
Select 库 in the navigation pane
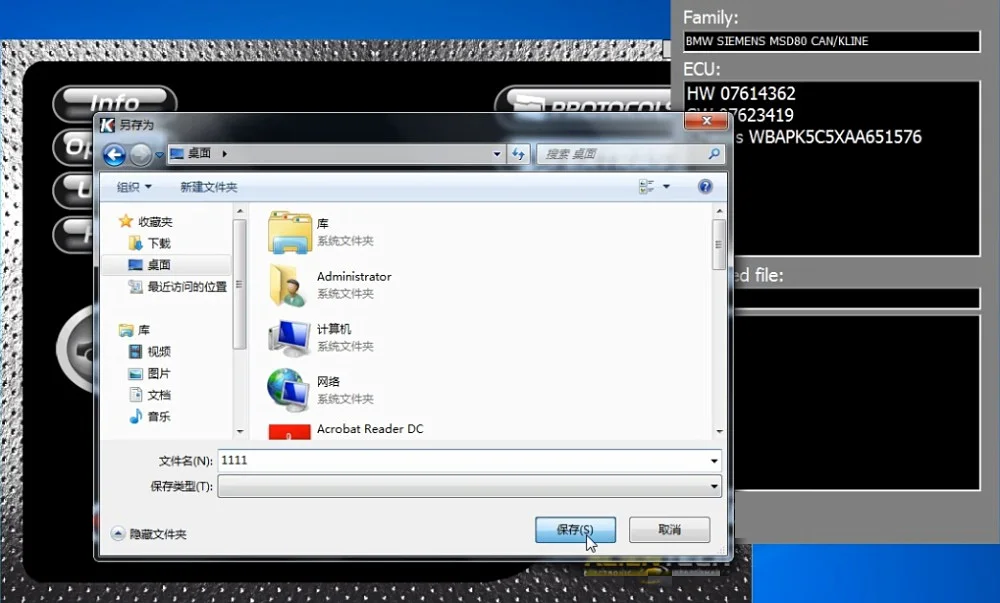pos(135,330)
